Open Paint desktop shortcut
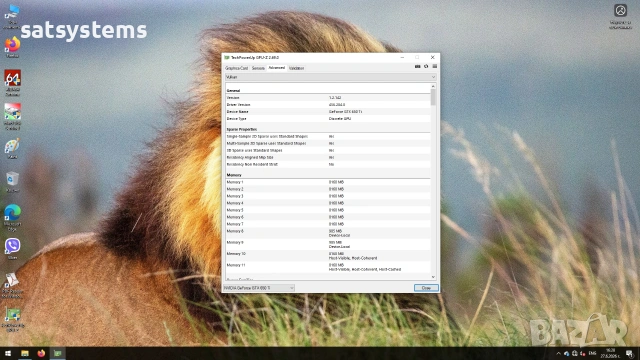Viewport: 640px width, 360px height. point(12,149)
